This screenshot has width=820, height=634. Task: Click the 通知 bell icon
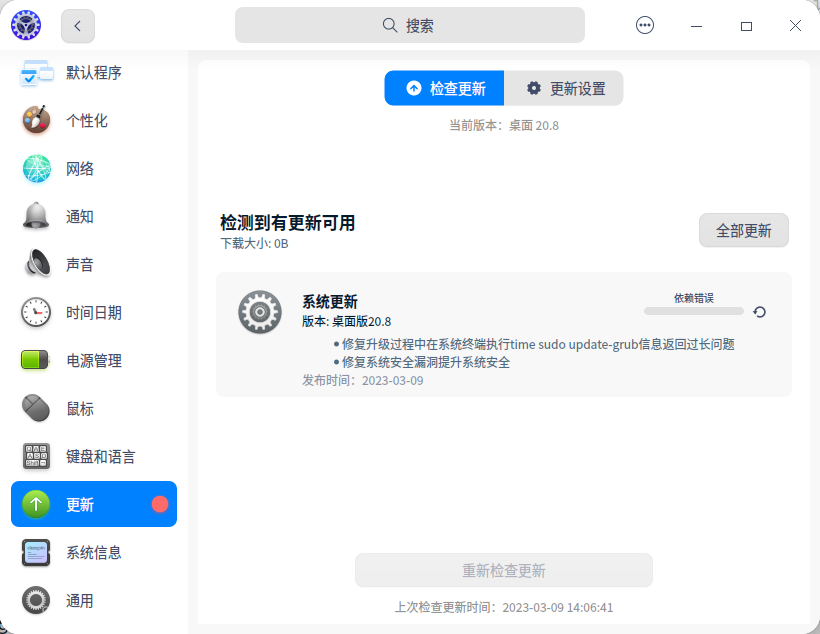(x=36, y=216)
